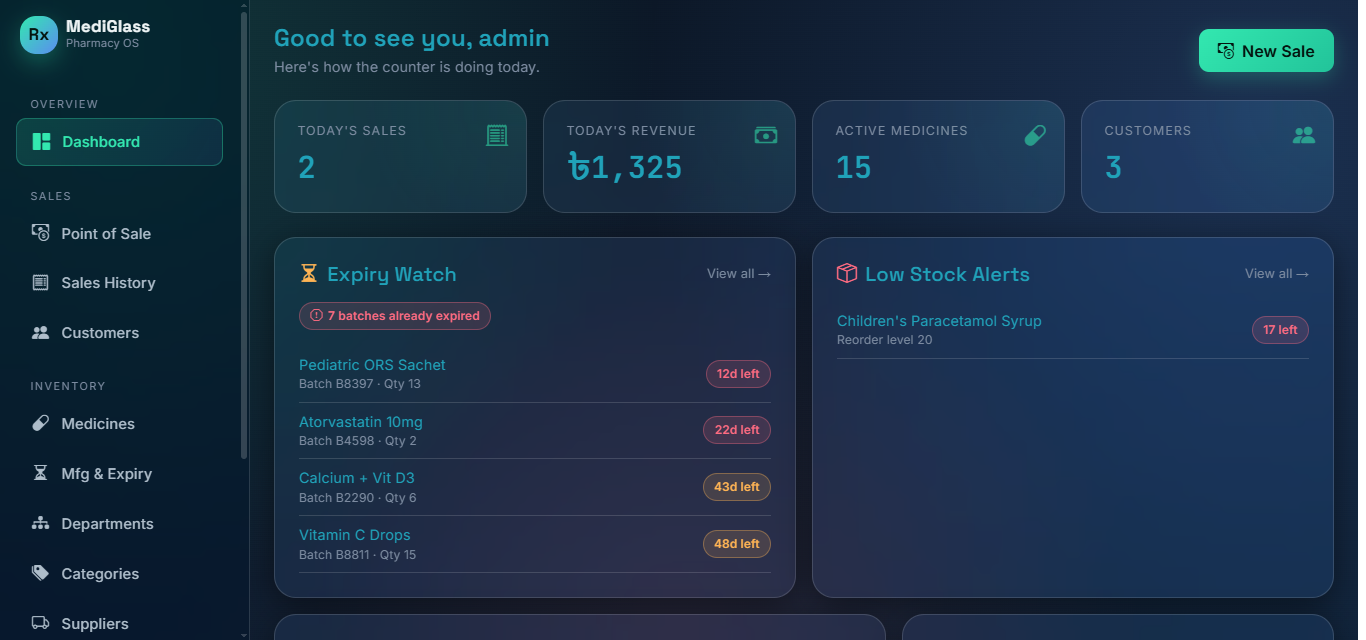
Task: Click the sidebar scrollbar down arrow
Action: pos(243,634)
